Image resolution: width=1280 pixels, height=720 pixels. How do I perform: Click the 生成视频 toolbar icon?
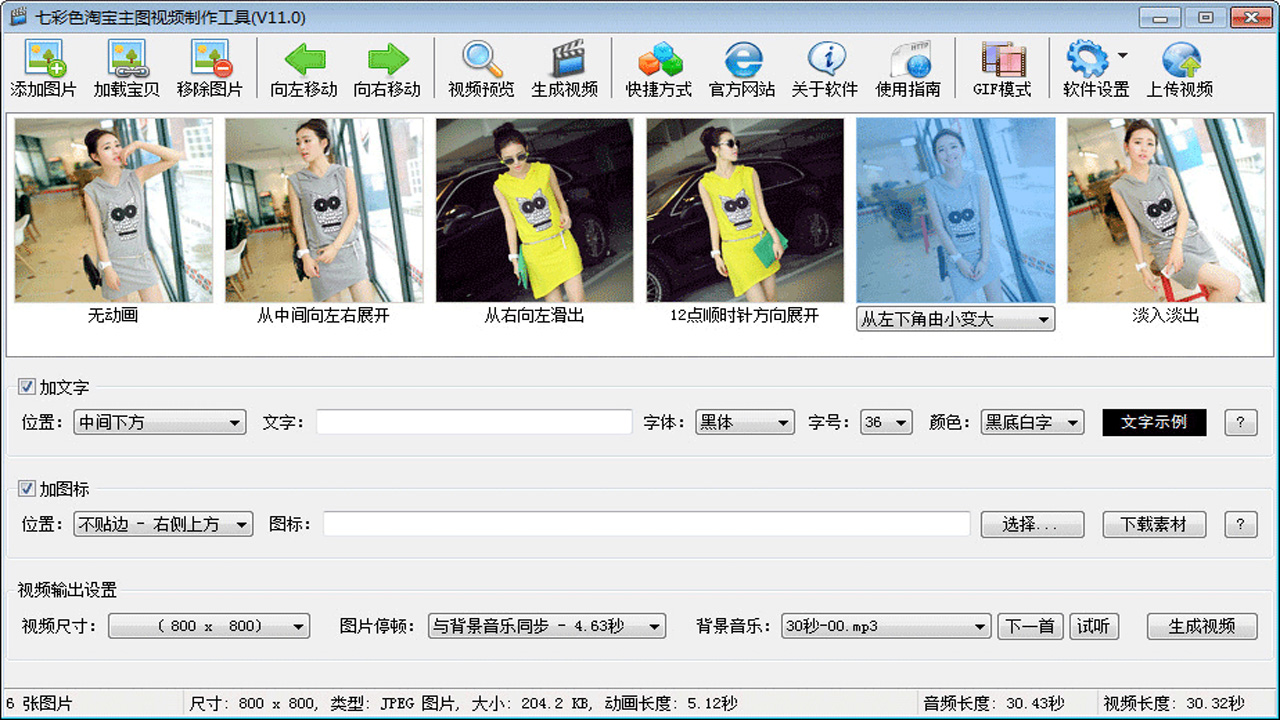[x=566, y=68]
